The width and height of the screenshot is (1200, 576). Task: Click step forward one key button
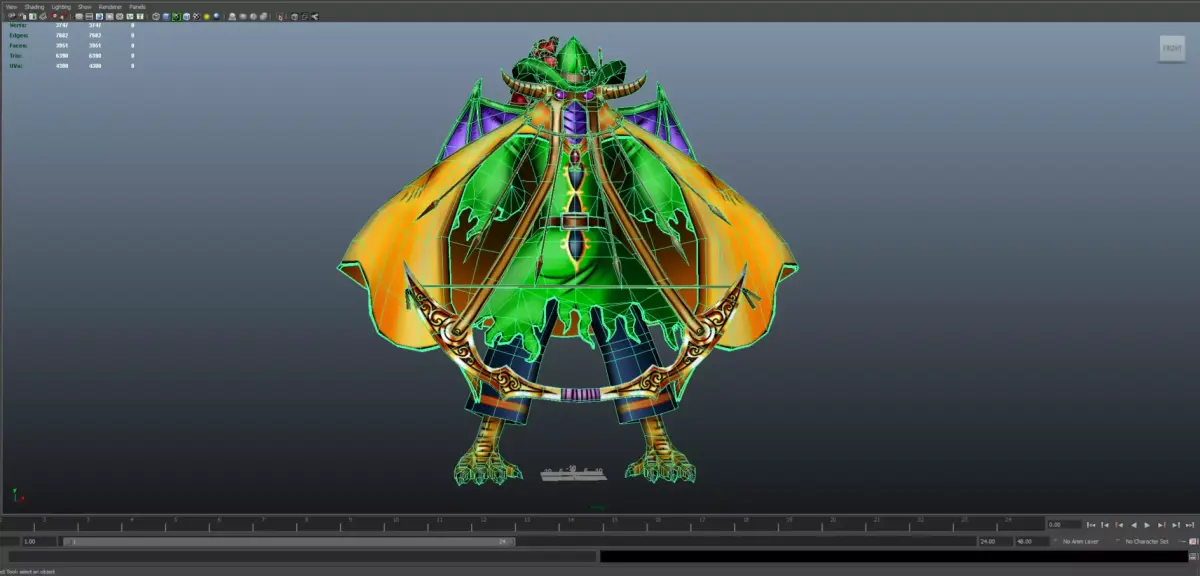(x=1161, y=525)
